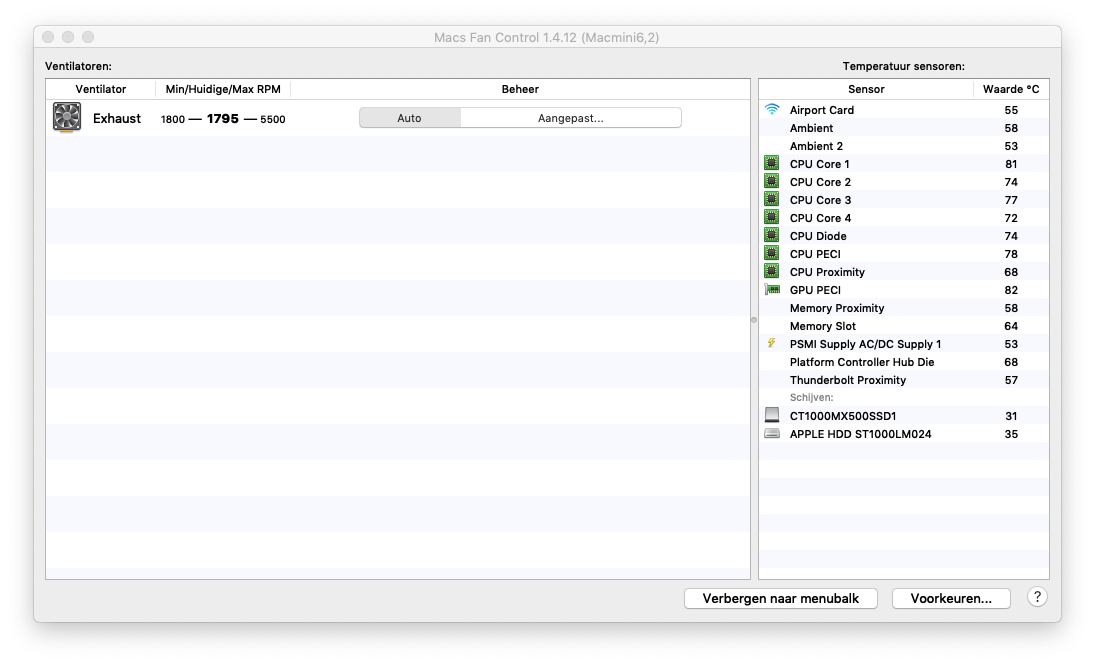Viewport: 1095px width, 664px height.
Task: Click the CPU Core 3 chip icon
Action: [772, 200]
